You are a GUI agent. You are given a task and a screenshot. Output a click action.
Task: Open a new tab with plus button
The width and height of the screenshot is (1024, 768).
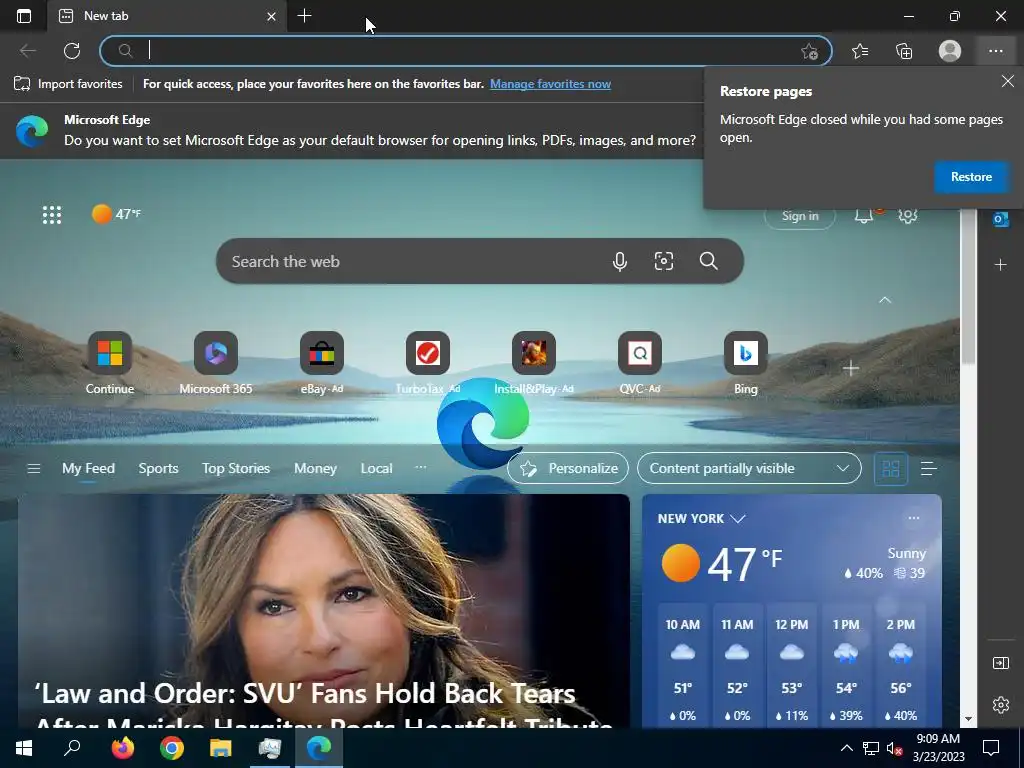pos(304,16)
